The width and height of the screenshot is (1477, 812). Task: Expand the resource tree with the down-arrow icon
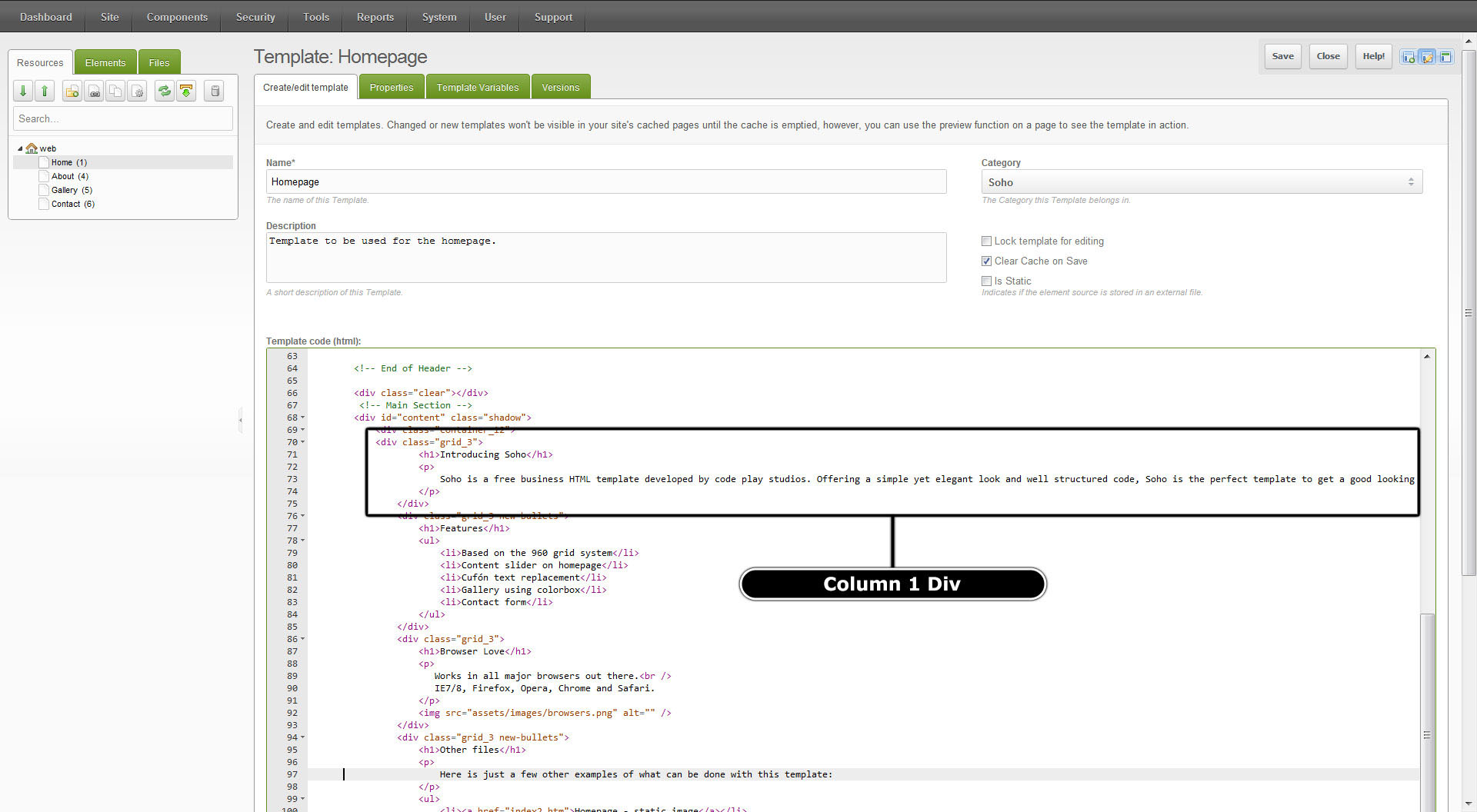(23, 92)
